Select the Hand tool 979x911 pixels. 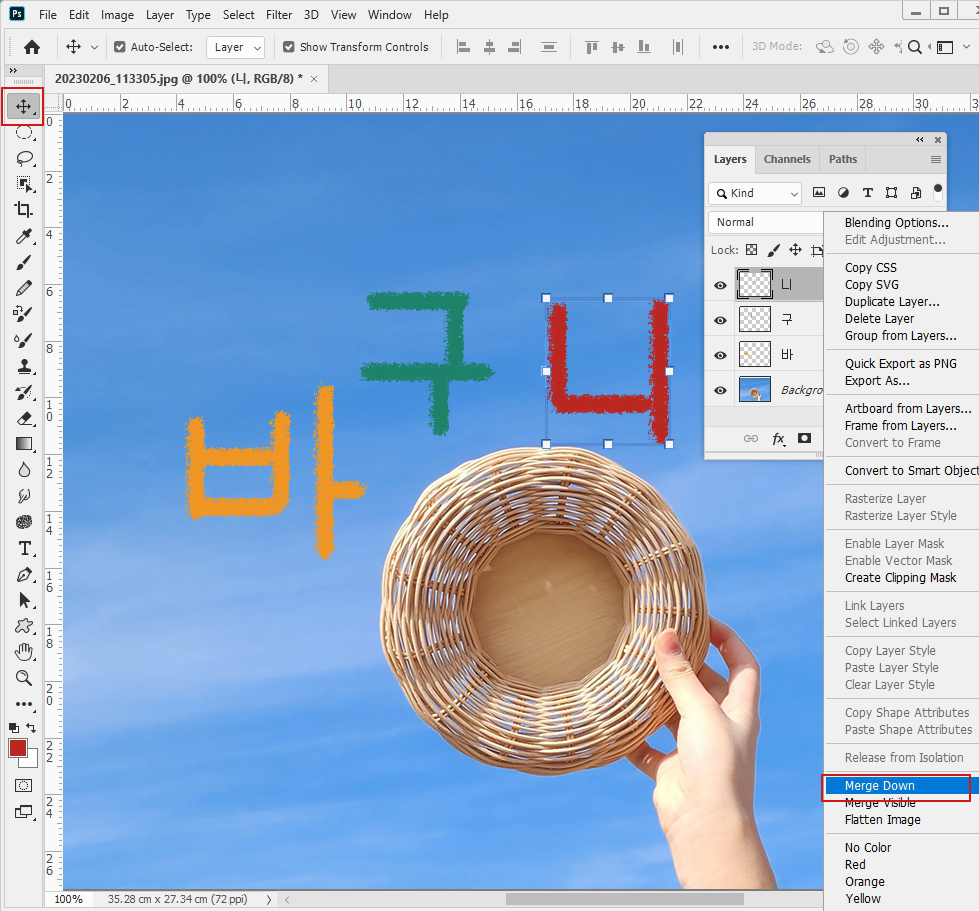pos(24,652)
